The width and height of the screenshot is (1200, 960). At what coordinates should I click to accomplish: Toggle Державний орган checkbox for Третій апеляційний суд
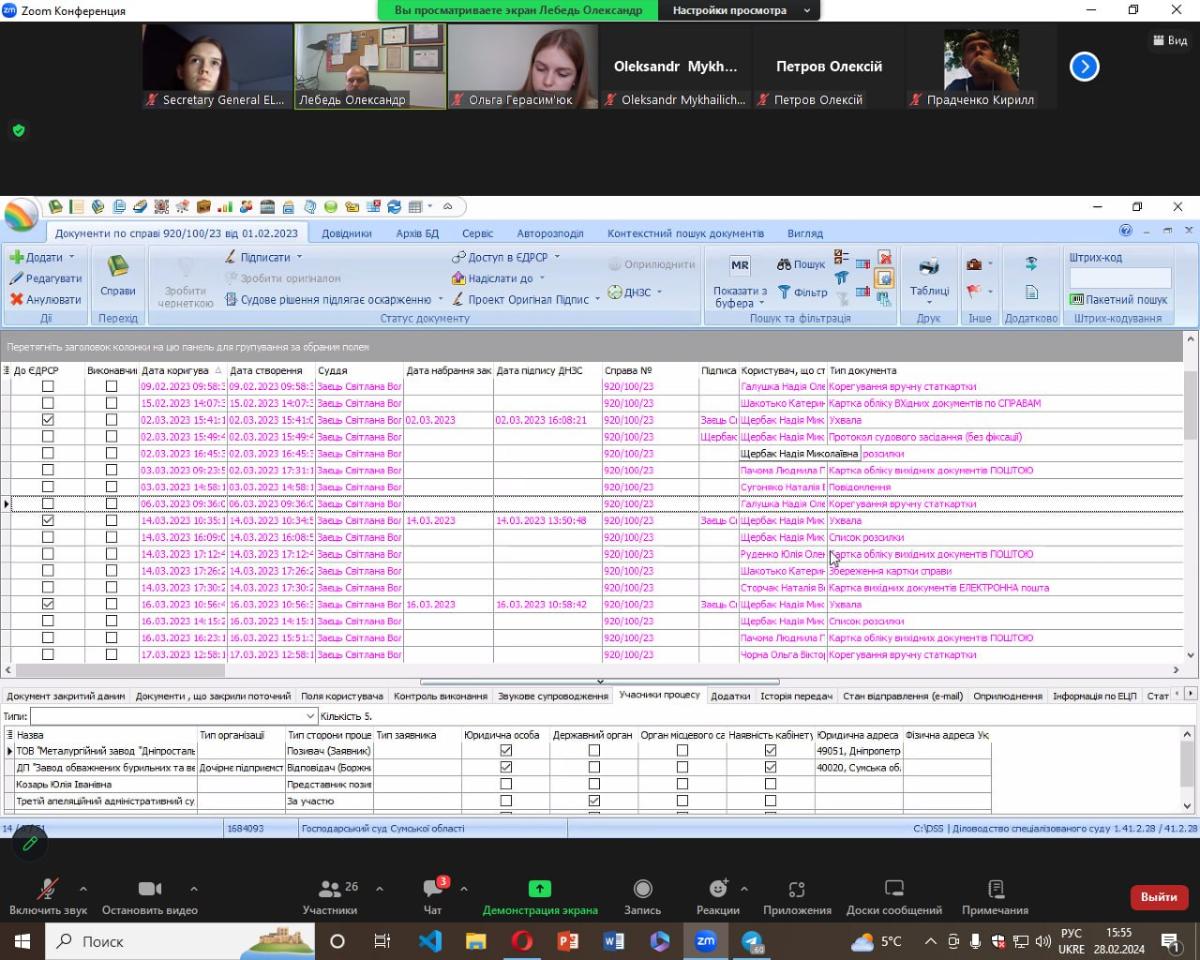coord(594,801)
